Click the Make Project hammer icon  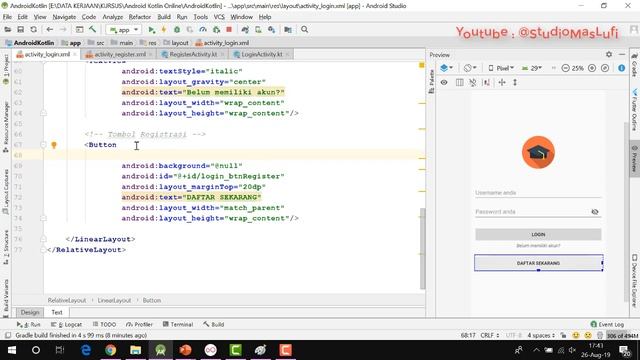(93, 29)
